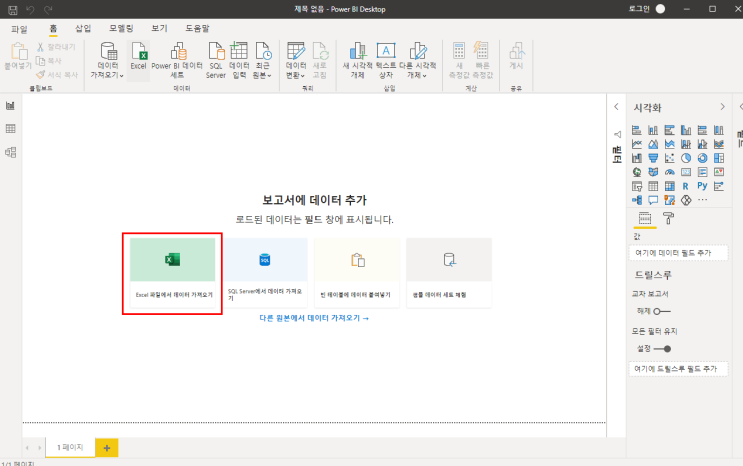Switch to Data view in left sidebar
743x466 pixels.
(10, 128)
